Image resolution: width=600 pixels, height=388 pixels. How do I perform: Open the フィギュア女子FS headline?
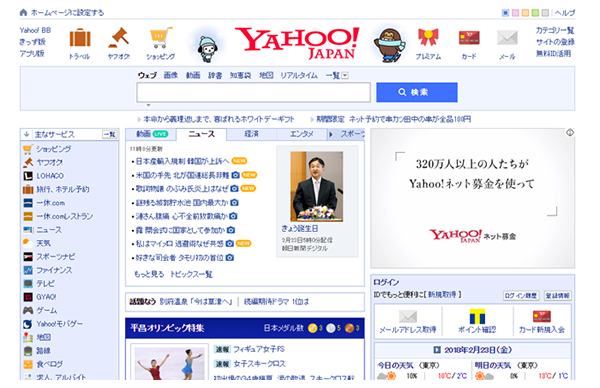259,349
